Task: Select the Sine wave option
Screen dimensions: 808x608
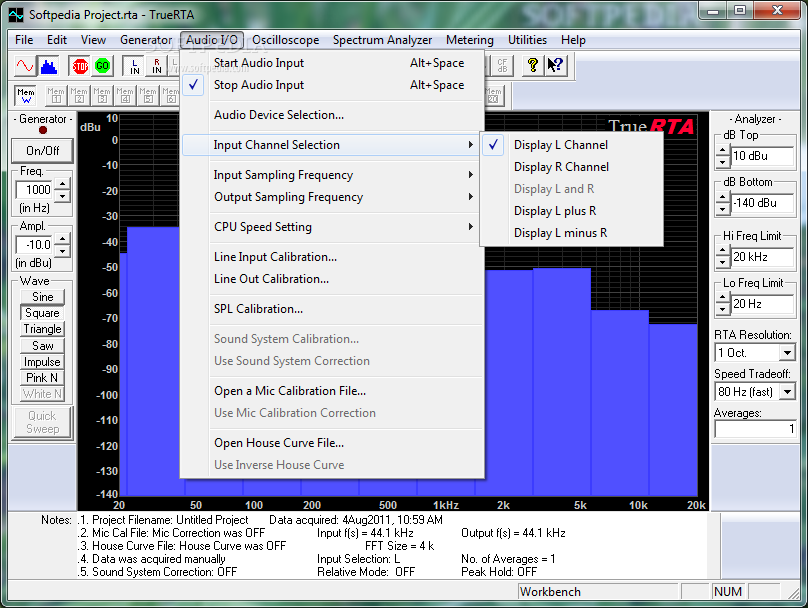Action: click(x=43, y=297)
